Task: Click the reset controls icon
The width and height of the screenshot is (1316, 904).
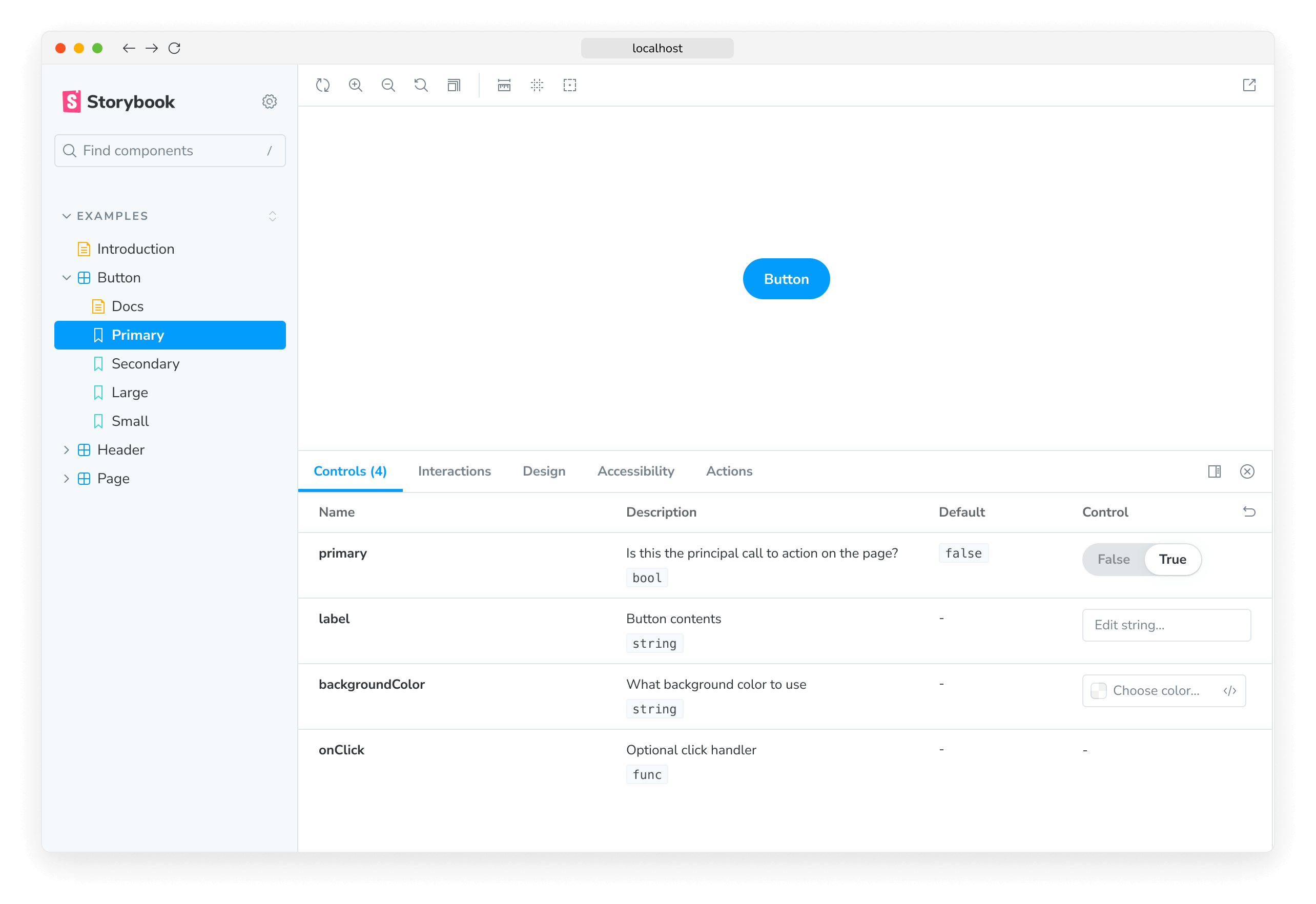Action: [1248, 511]
